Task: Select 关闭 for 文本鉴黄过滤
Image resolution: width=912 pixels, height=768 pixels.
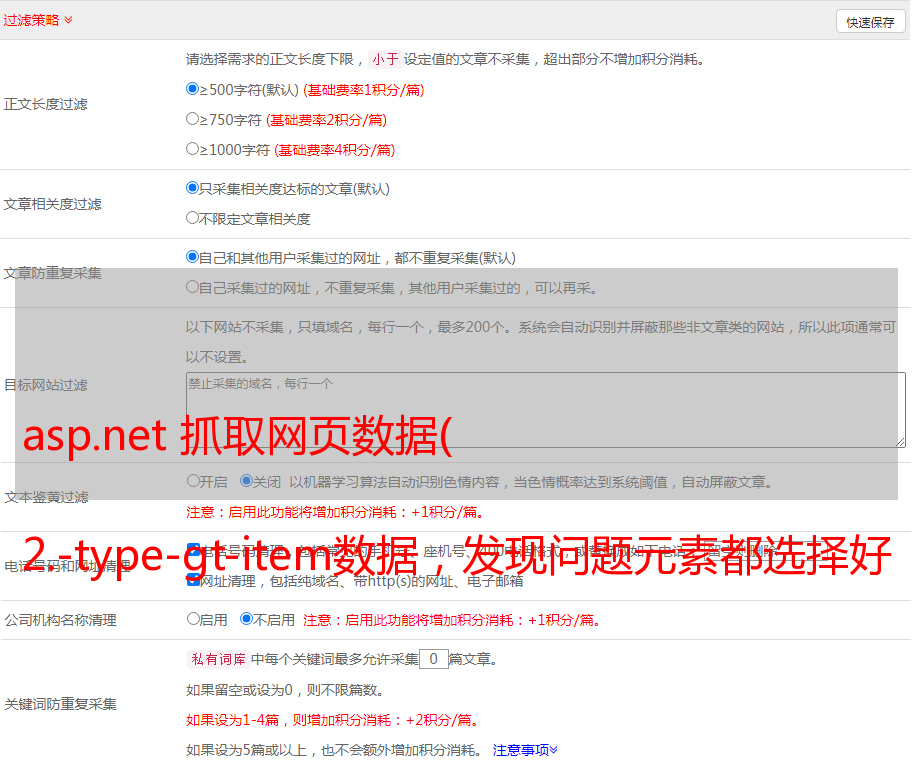Action: pos(247,481)
